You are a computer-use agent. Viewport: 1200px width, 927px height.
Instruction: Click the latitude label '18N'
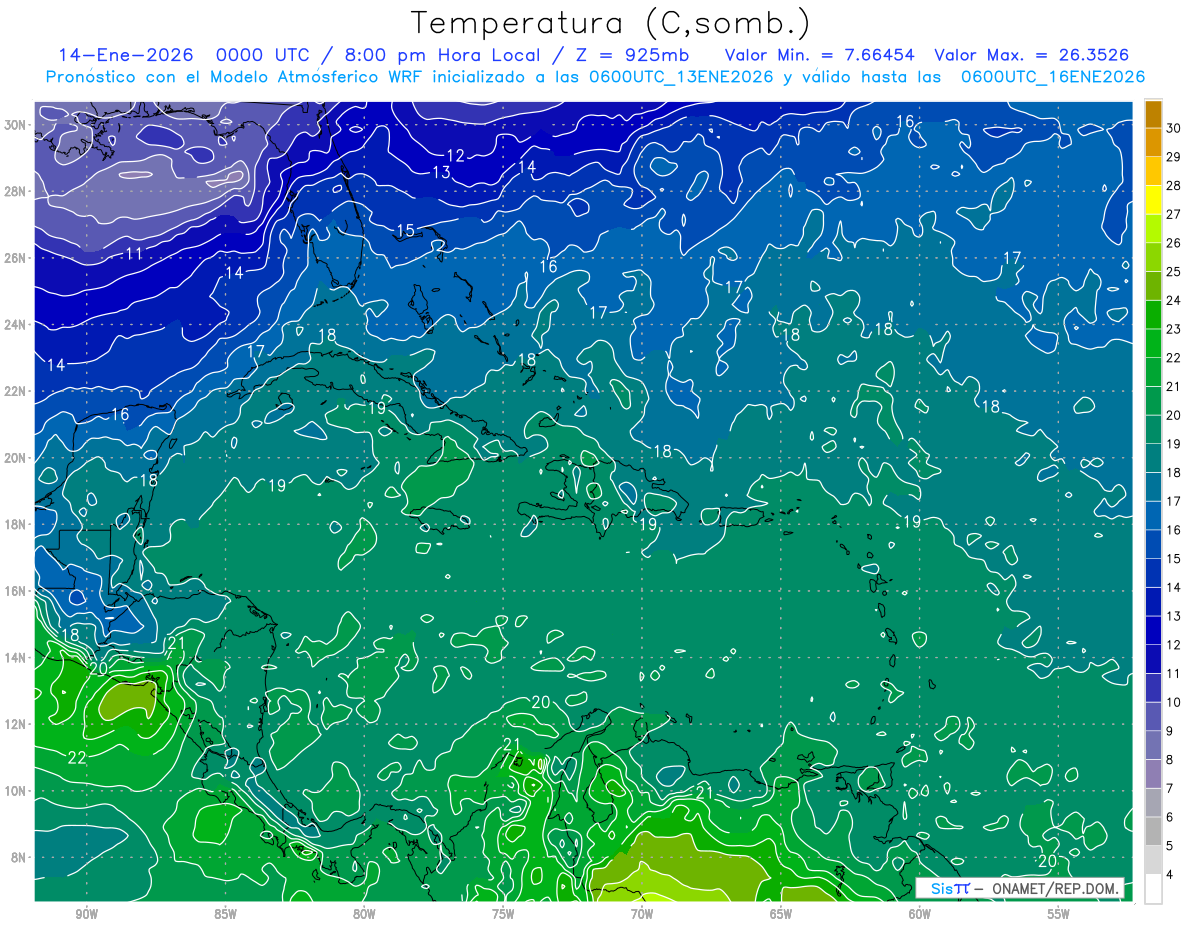click(x=16, y=525)
